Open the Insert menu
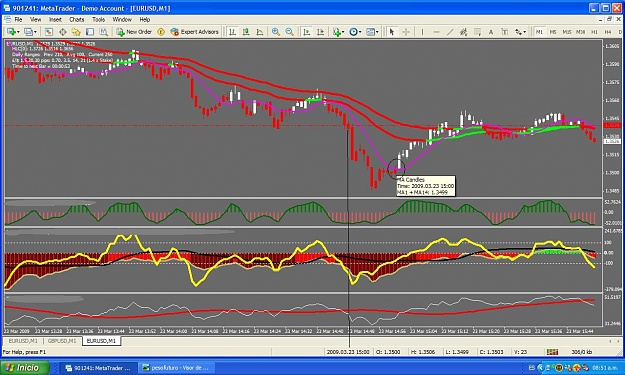Image resolution: width=625 pixels, height=375 pixels. tap(55, 20)
